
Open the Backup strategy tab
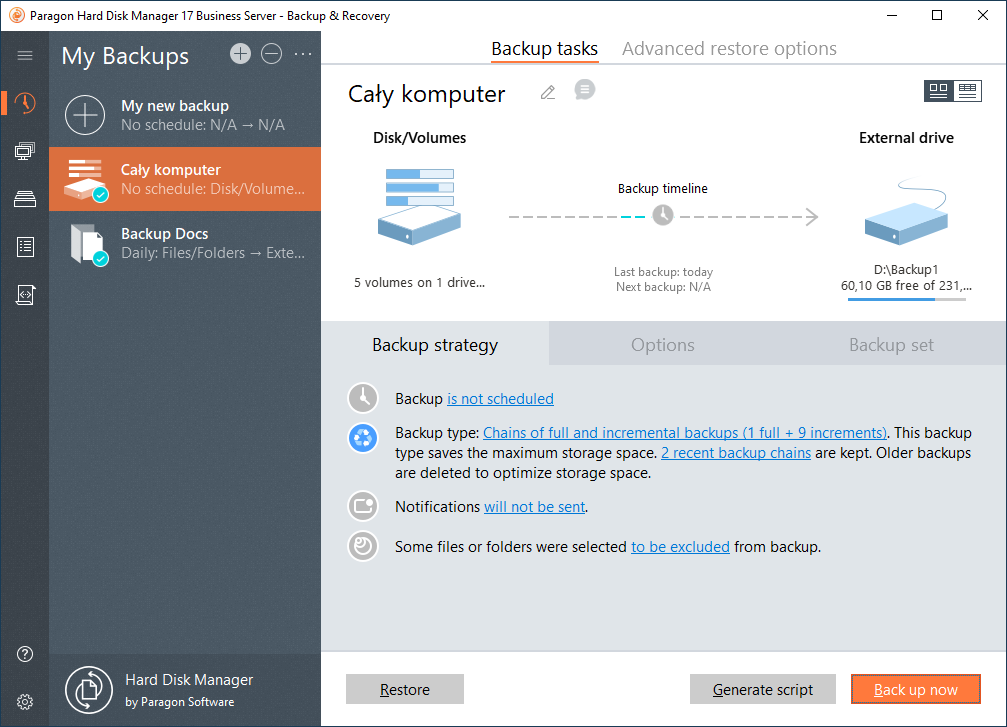pos(435,344)
